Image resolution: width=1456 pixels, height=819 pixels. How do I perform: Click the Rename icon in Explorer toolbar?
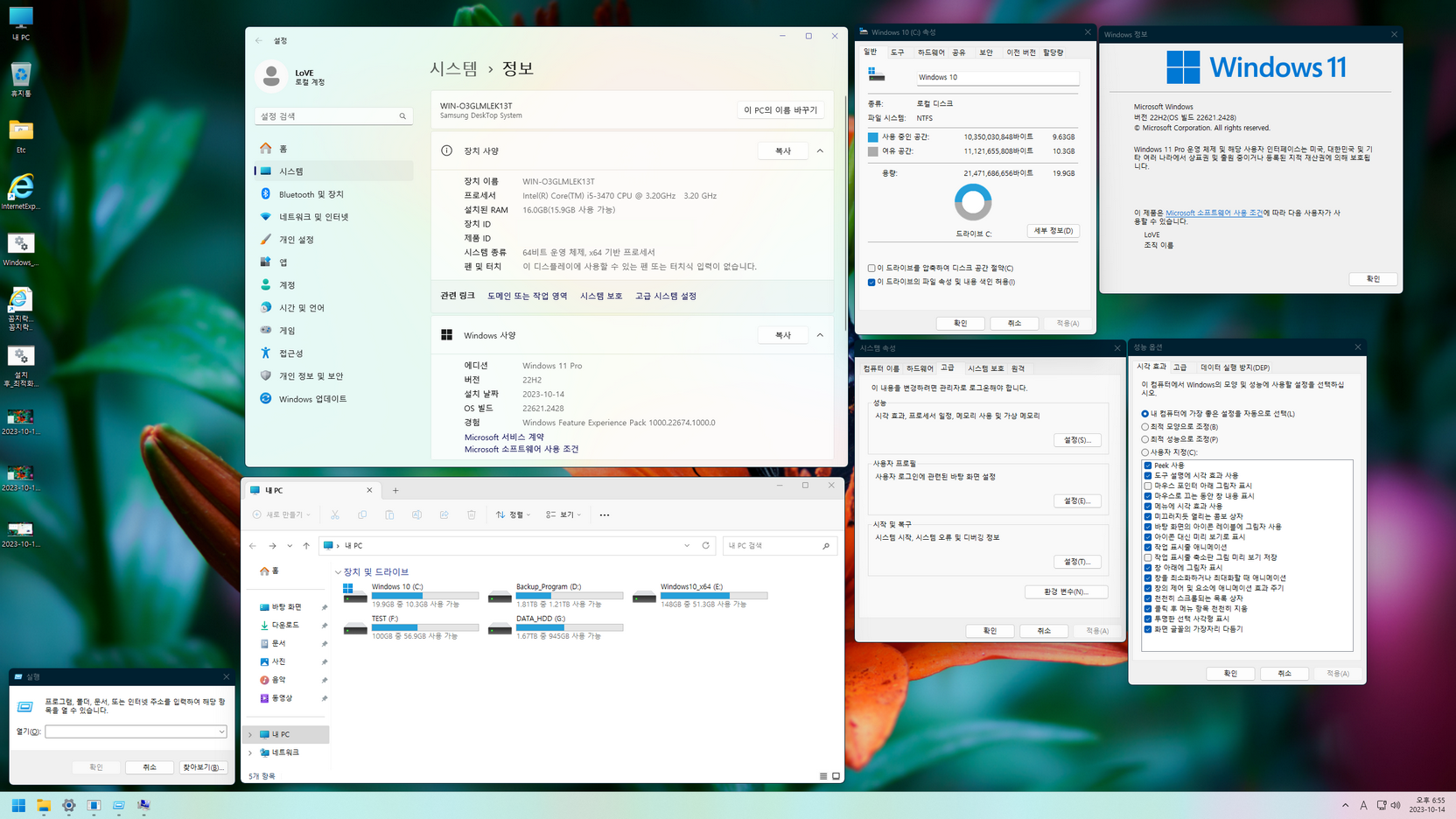point(416,514)
